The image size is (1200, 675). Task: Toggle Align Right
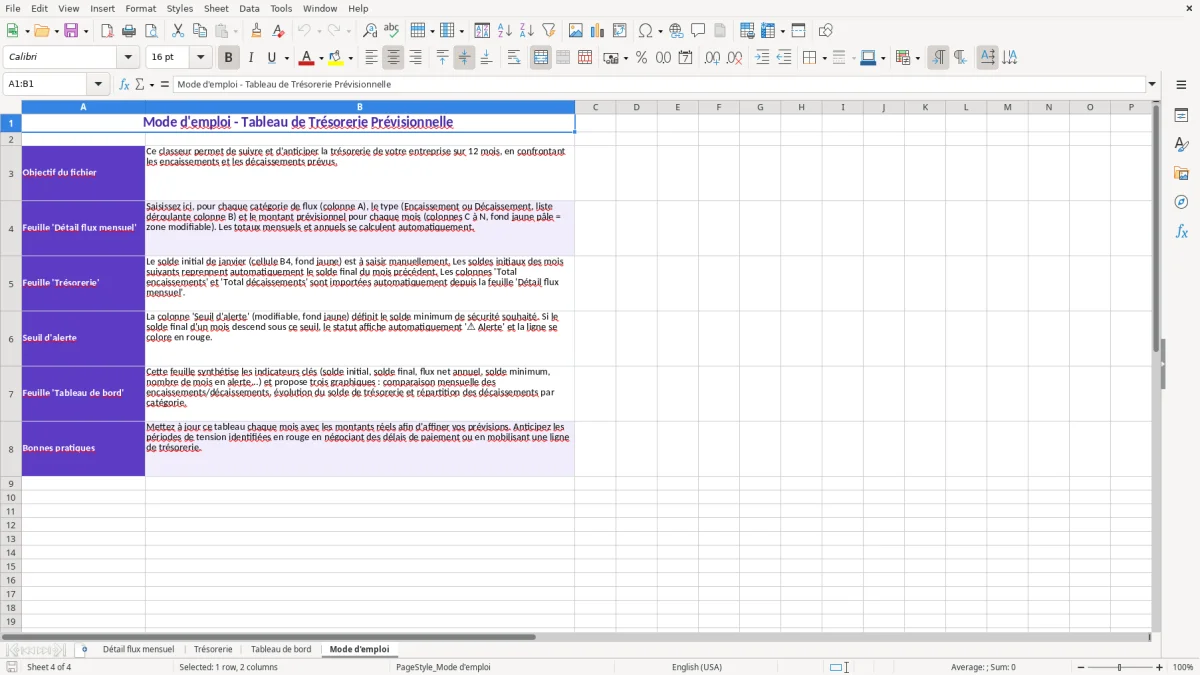pyautogui.click(x=415, y=58)
